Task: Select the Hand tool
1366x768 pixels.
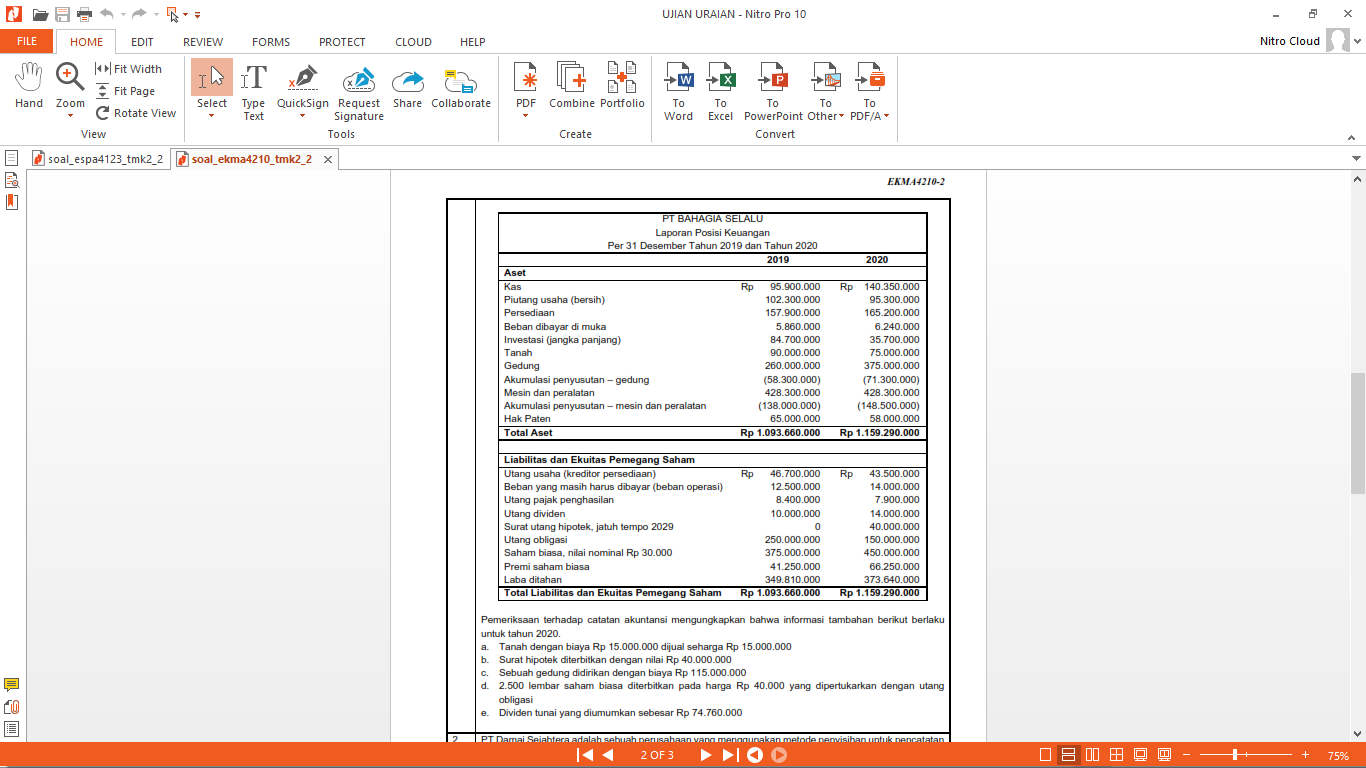Action: pos(29,86)
